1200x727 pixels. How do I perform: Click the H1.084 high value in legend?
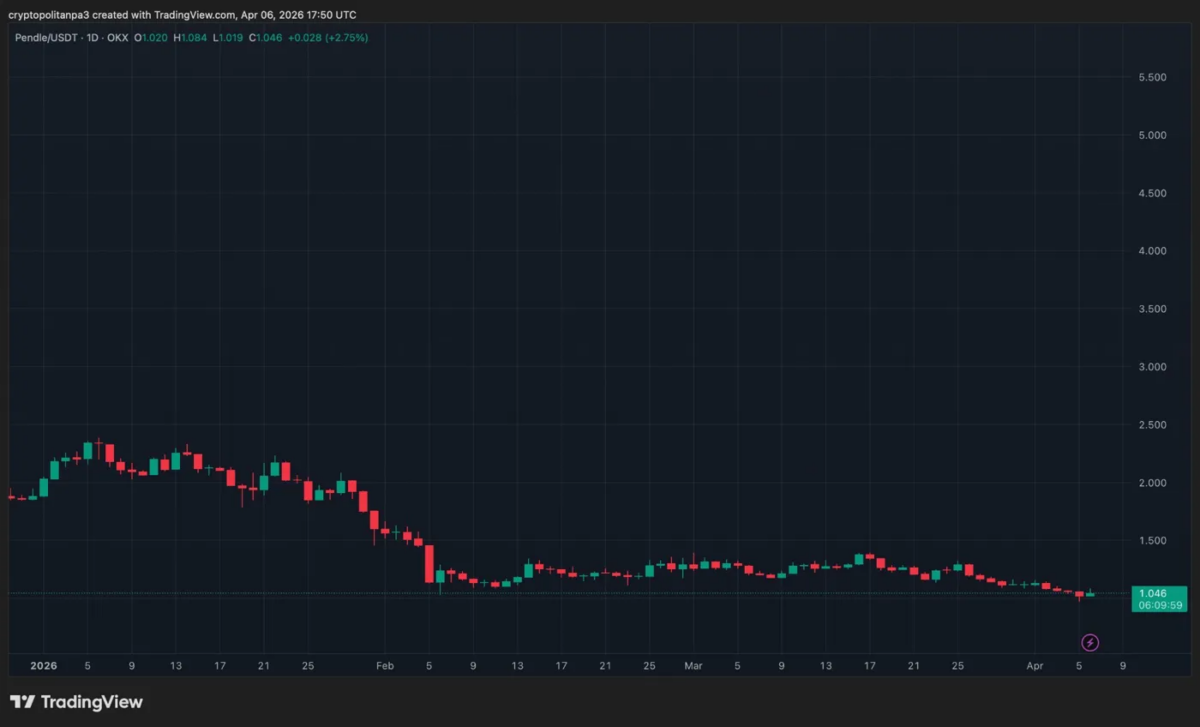[191, 38]
